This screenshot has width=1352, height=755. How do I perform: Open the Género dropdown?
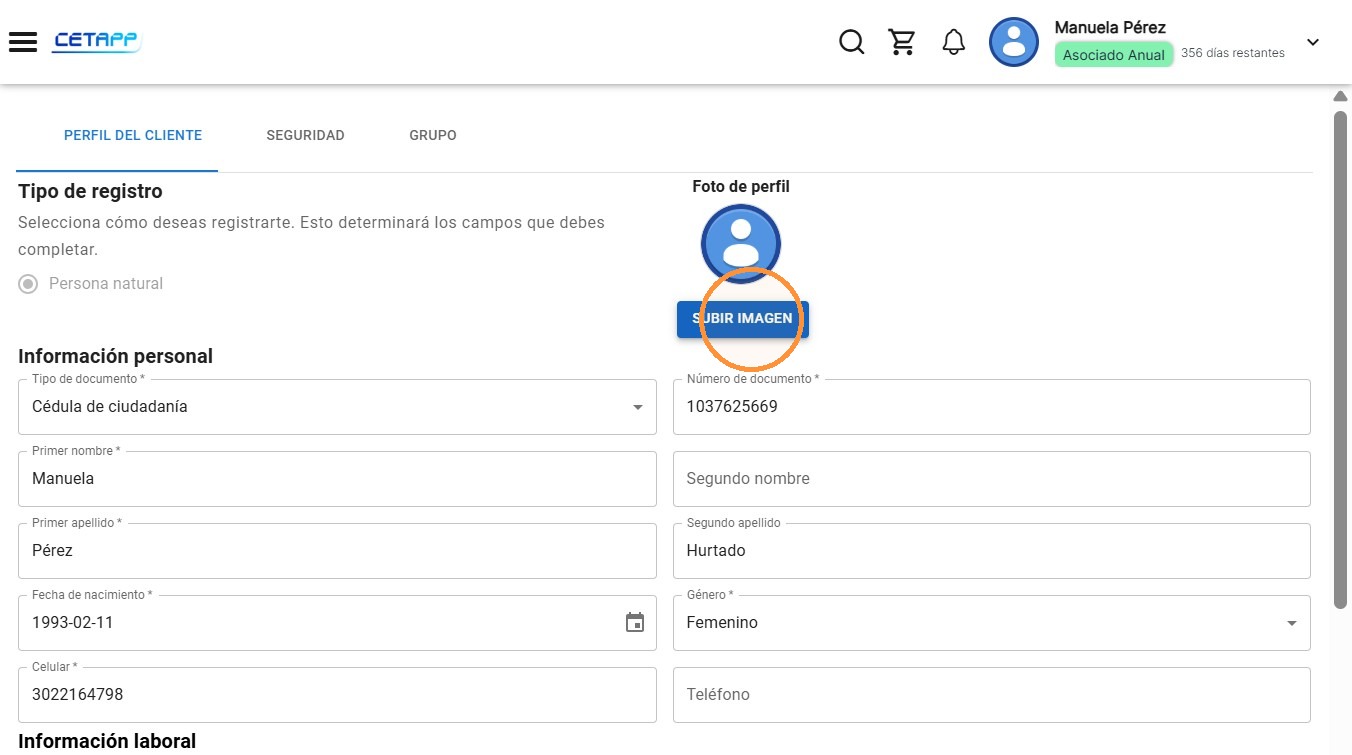992,623
